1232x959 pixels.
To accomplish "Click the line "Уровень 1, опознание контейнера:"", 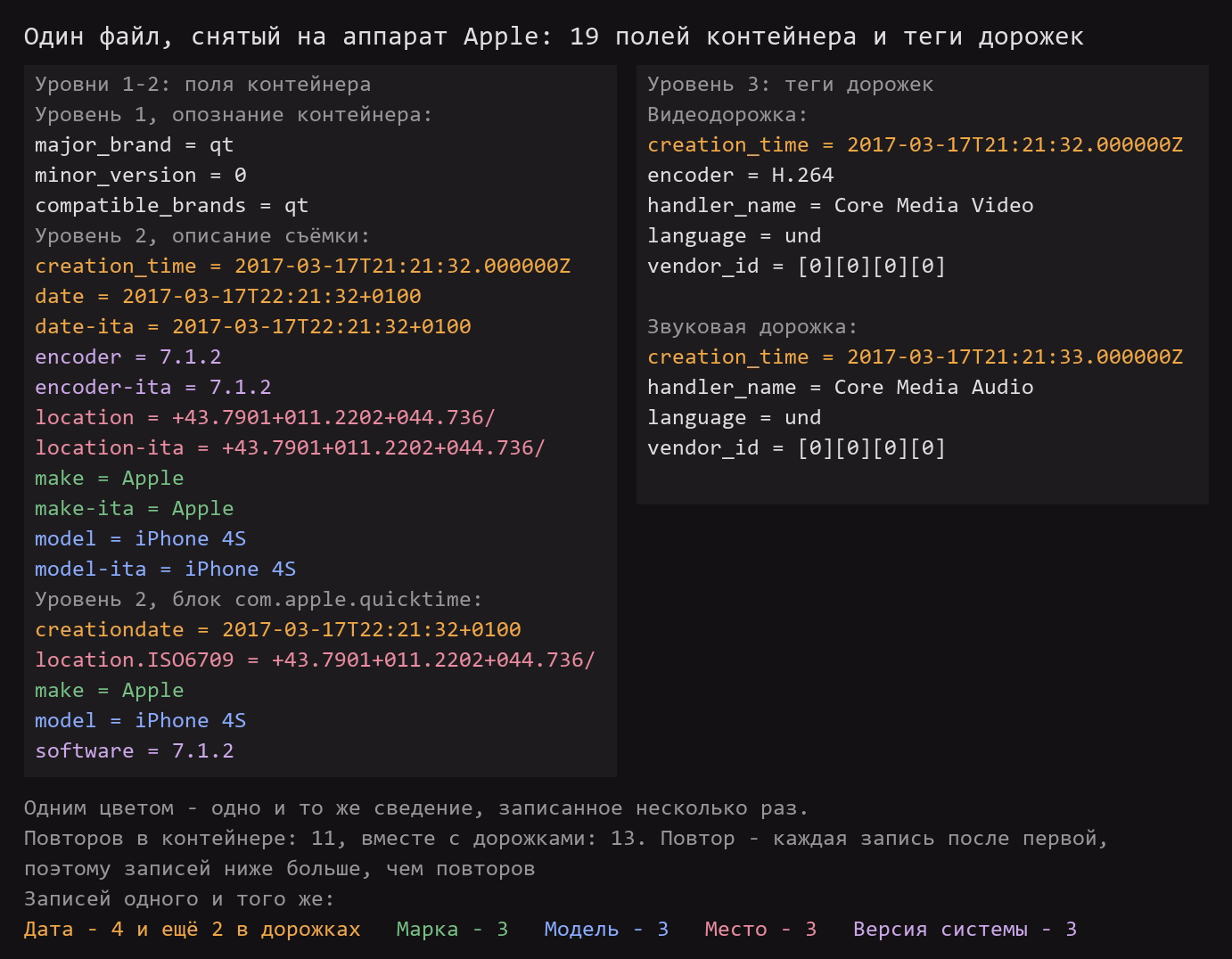I will pos(234,115).
